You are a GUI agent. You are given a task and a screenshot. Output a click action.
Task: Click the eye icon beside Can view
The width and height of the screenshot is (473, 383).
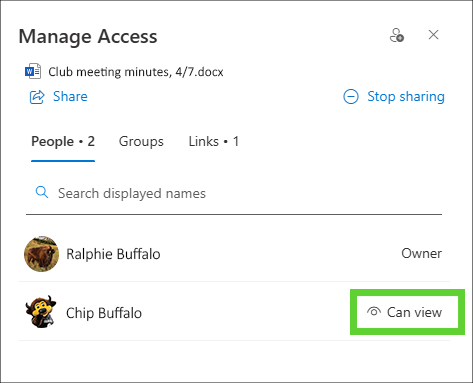coord(374,312)
